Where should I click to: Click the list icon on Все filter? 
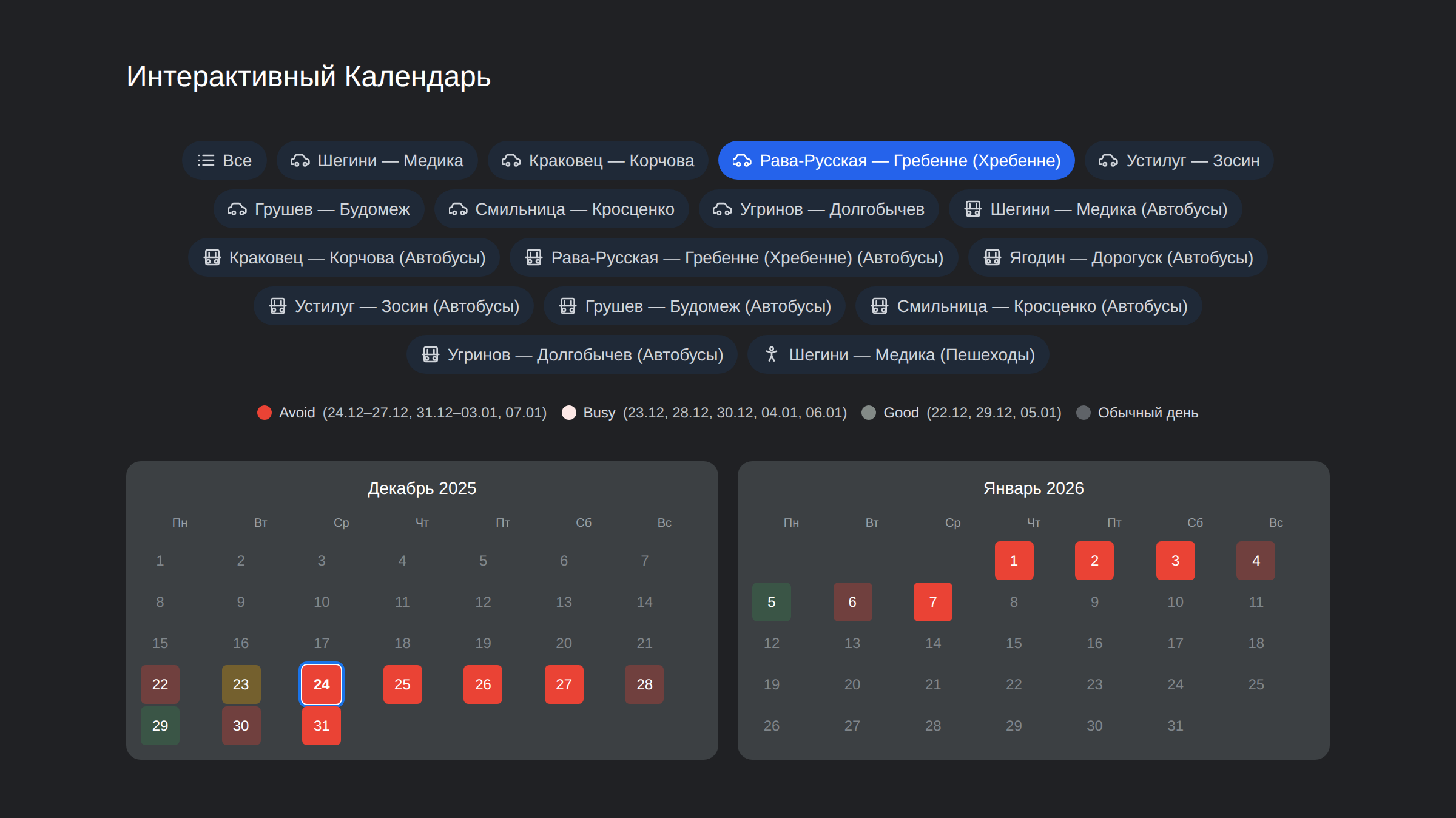tap(206, 160)
